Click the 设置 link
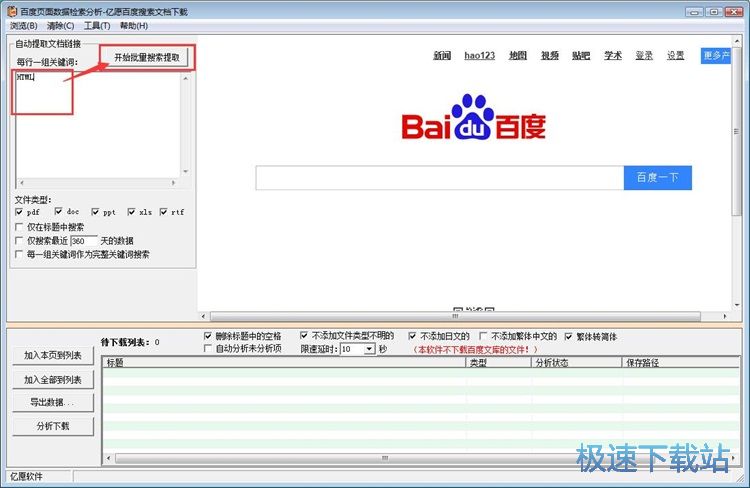Image resolution: width=750 pixels, height=488 pixels. [675, 55]
